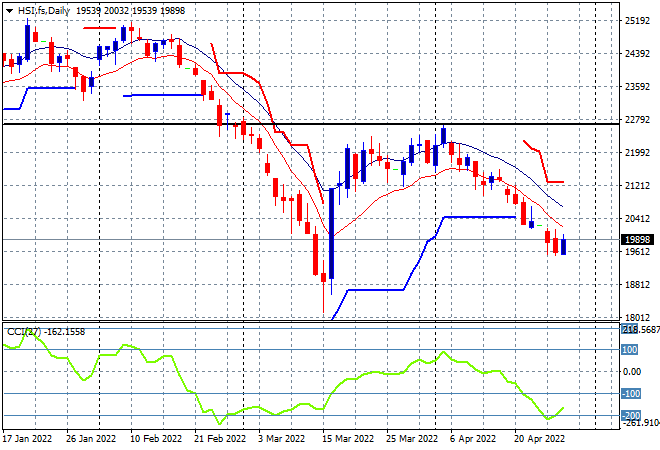Image resolution: width=660 pixels, height=450 pixels.
Task: Click the CCI(27) -162.1558 indicator label
Action: click(46, 332)
